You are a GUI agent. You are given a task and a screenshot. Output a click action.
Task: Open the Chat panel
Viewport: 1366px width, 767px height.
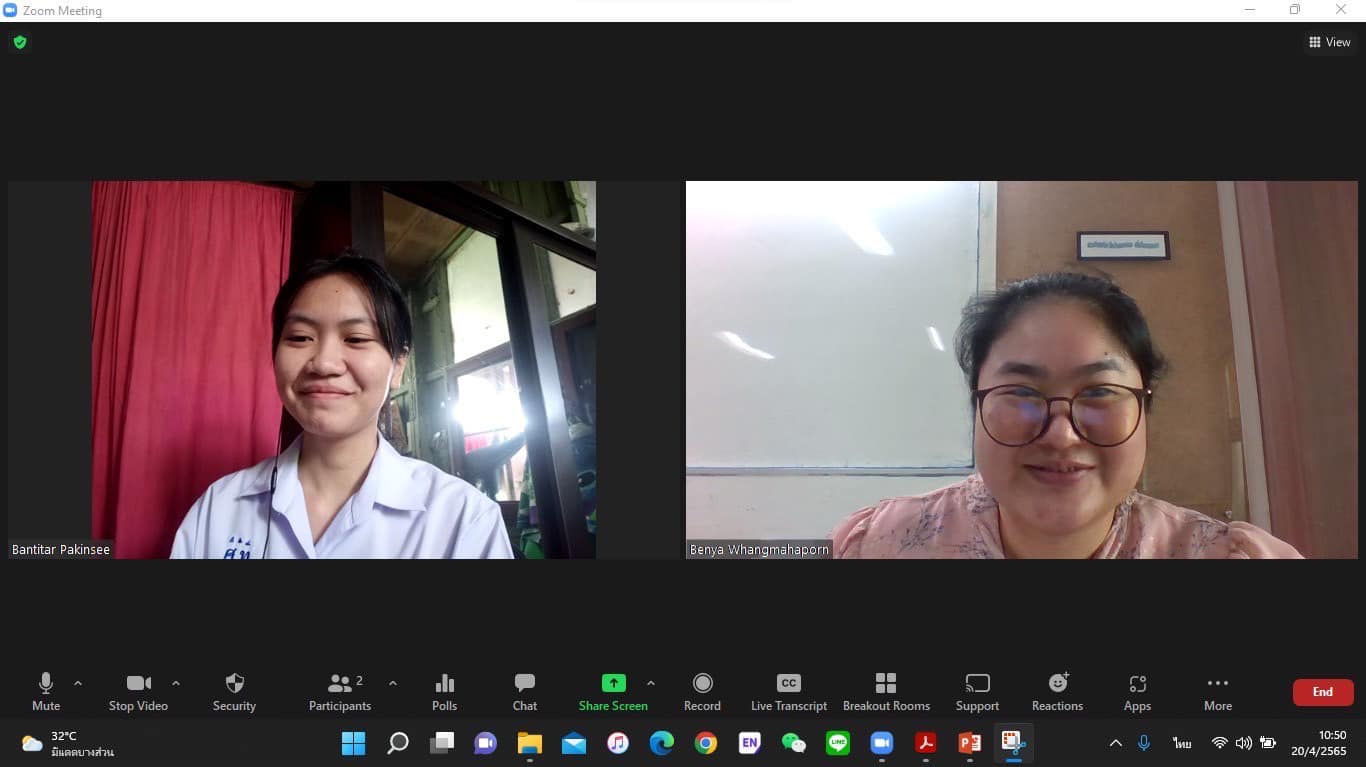click(525, 692)
